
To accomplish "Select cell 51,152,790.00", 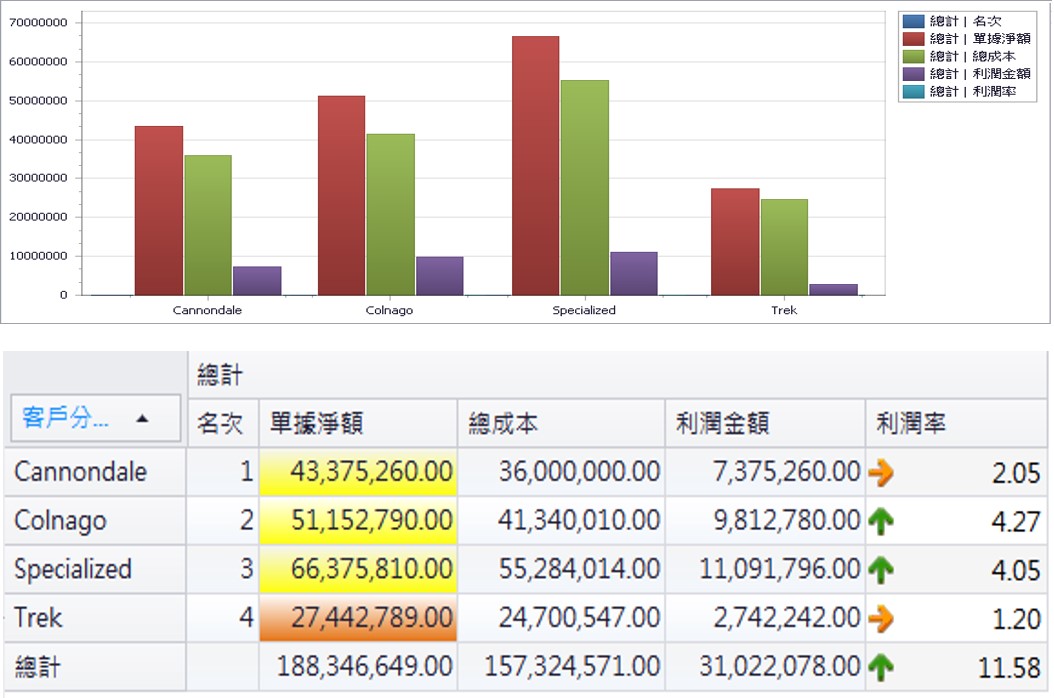I will click(358, 520).
